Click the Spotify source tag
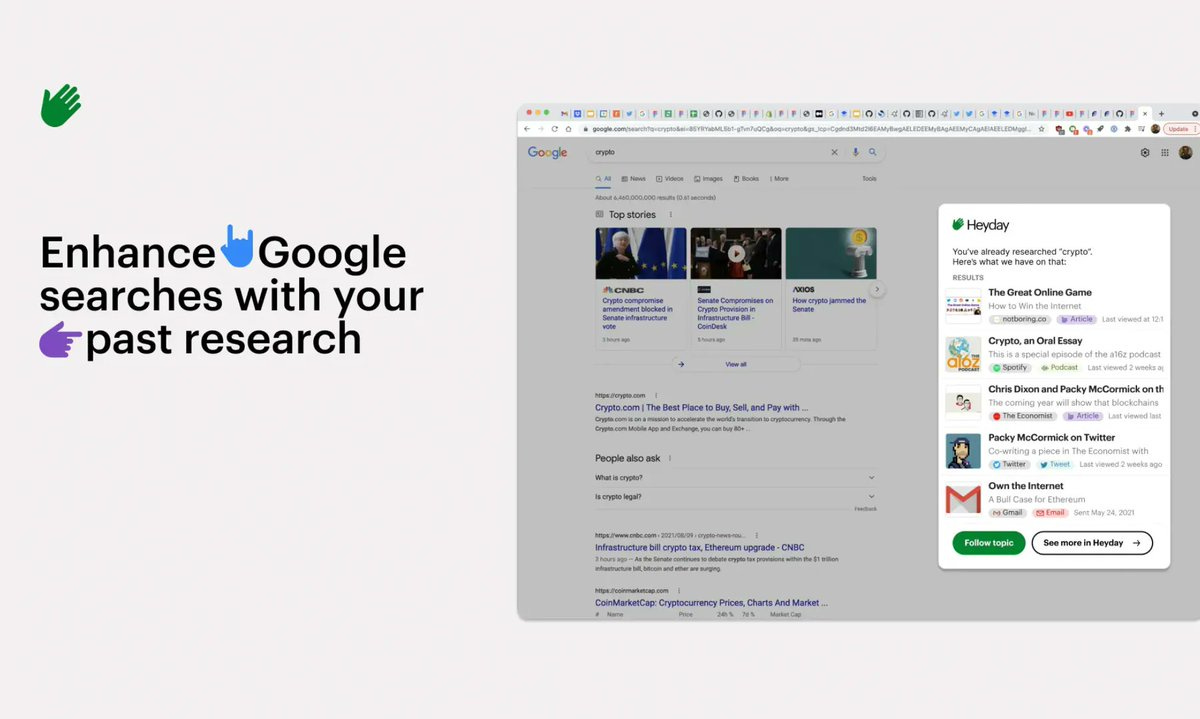The image size is (1200, 719). (x=1010, y=368)
